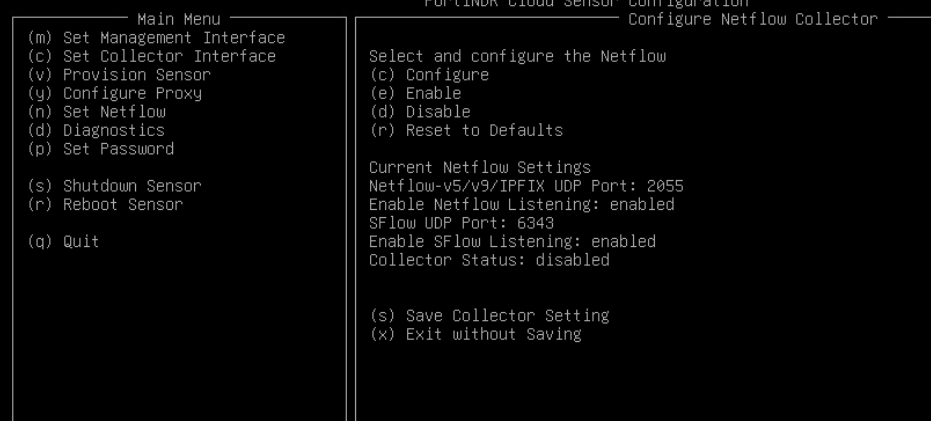Click the Collector Status disabled line
Image resolution: width=931 pixels, height=421 pixels.
click(x=489, y=260)
